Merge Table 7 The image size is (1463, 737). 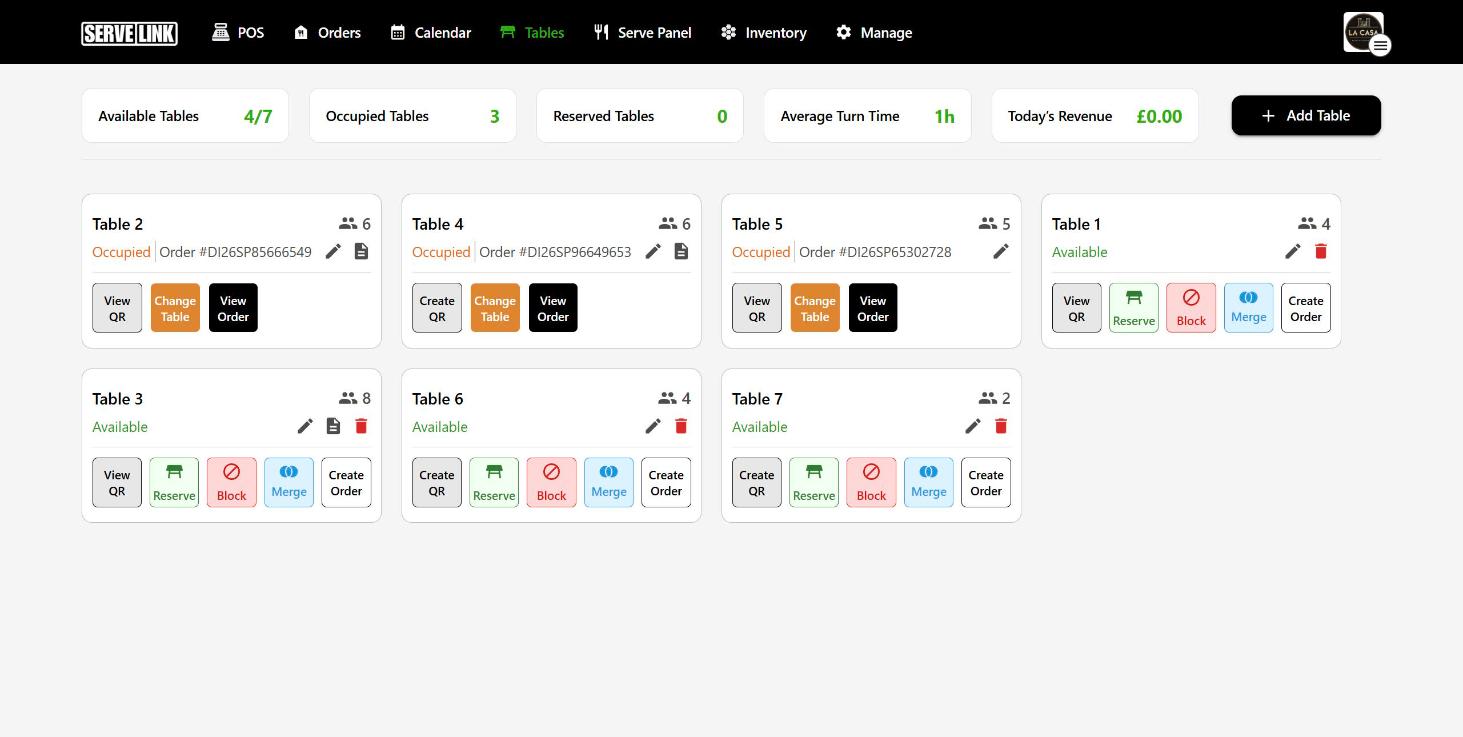(x=929, y=483)
